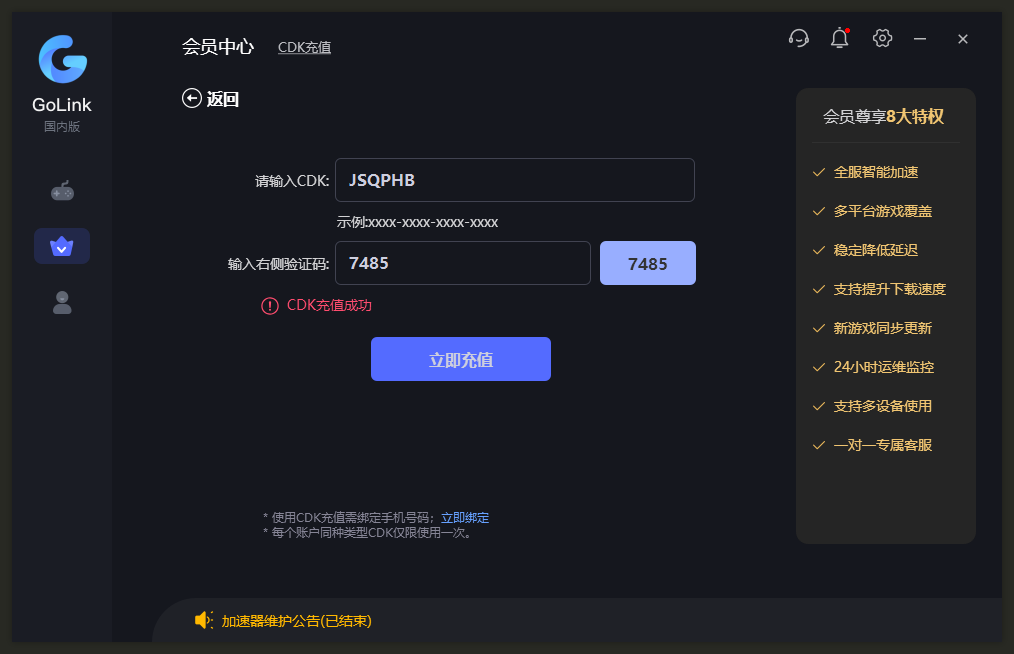
Task: Open notifications bell icon
Action: point(839,38)
